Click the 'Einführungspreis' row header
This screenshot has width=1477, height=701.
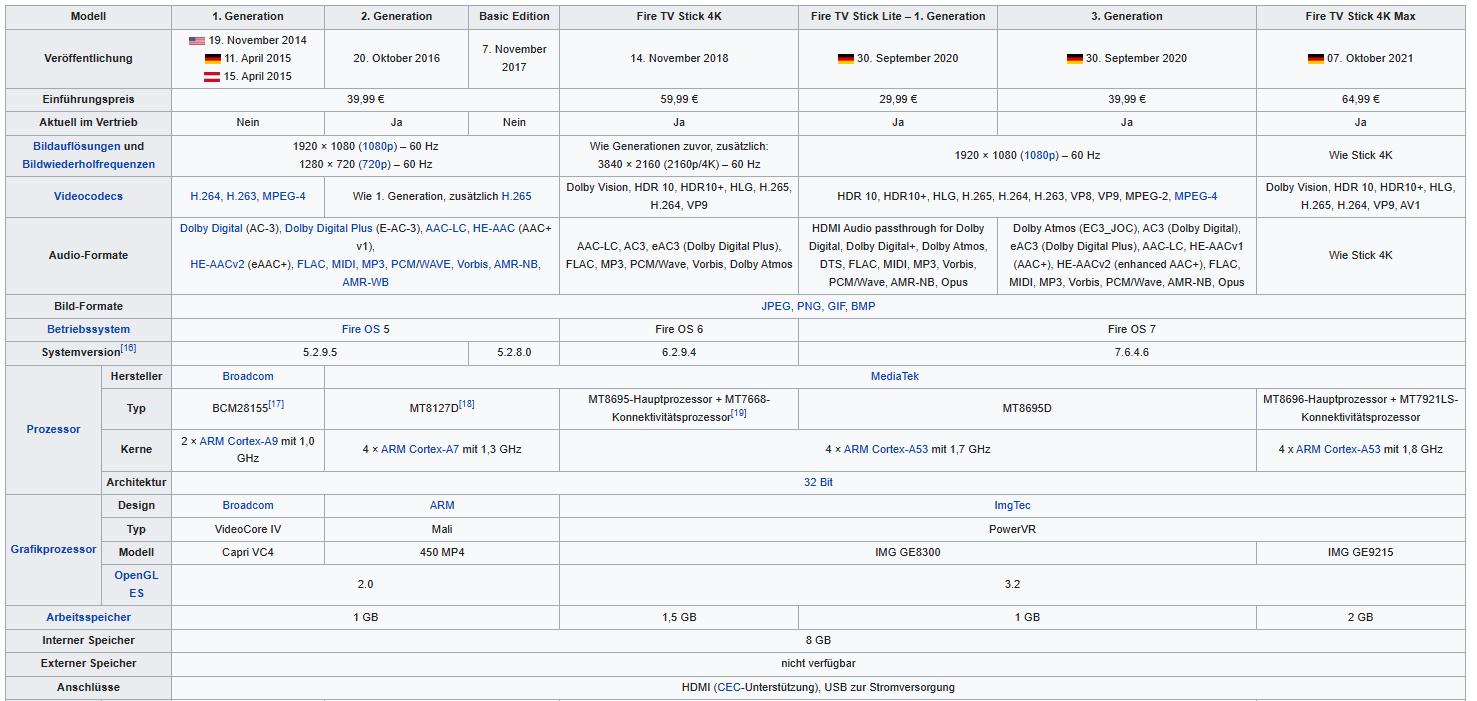[88, 99]
